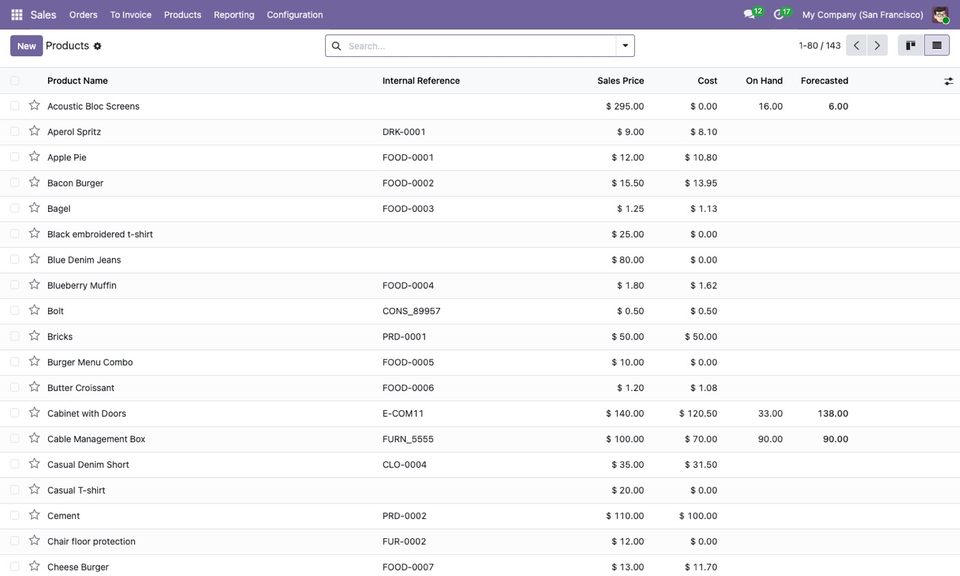Click the Search input field
This screenshot has width=960, height=576.
[480, 46]
